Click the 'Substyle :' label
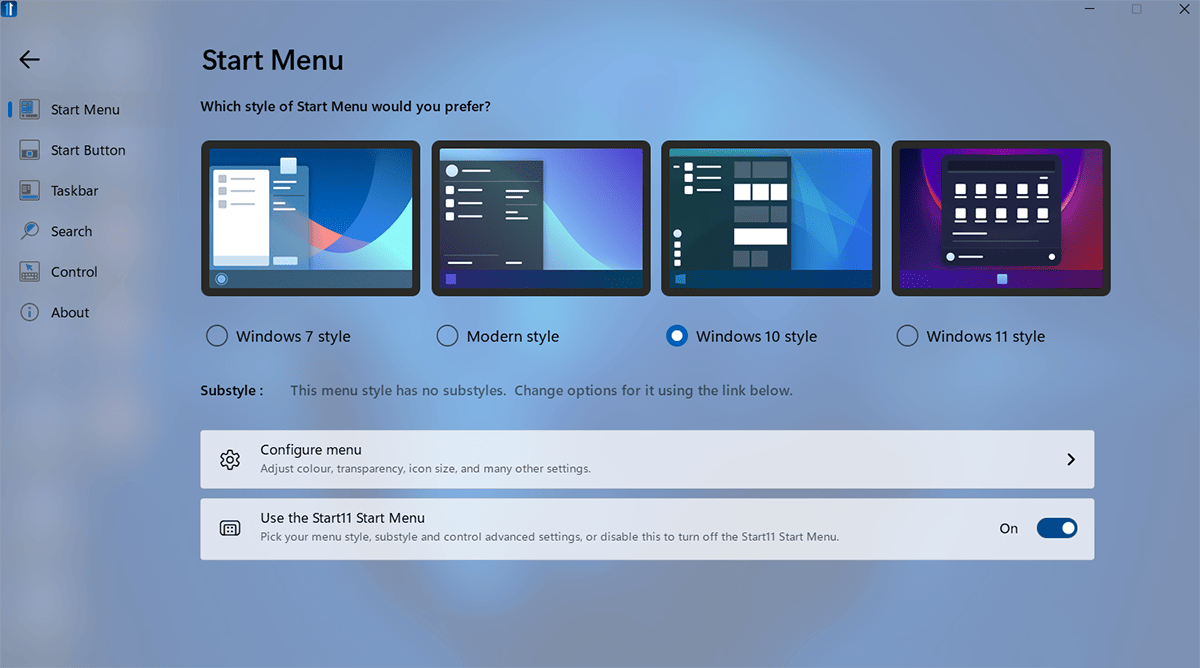The image size is (1200, 668). (232, 390)
